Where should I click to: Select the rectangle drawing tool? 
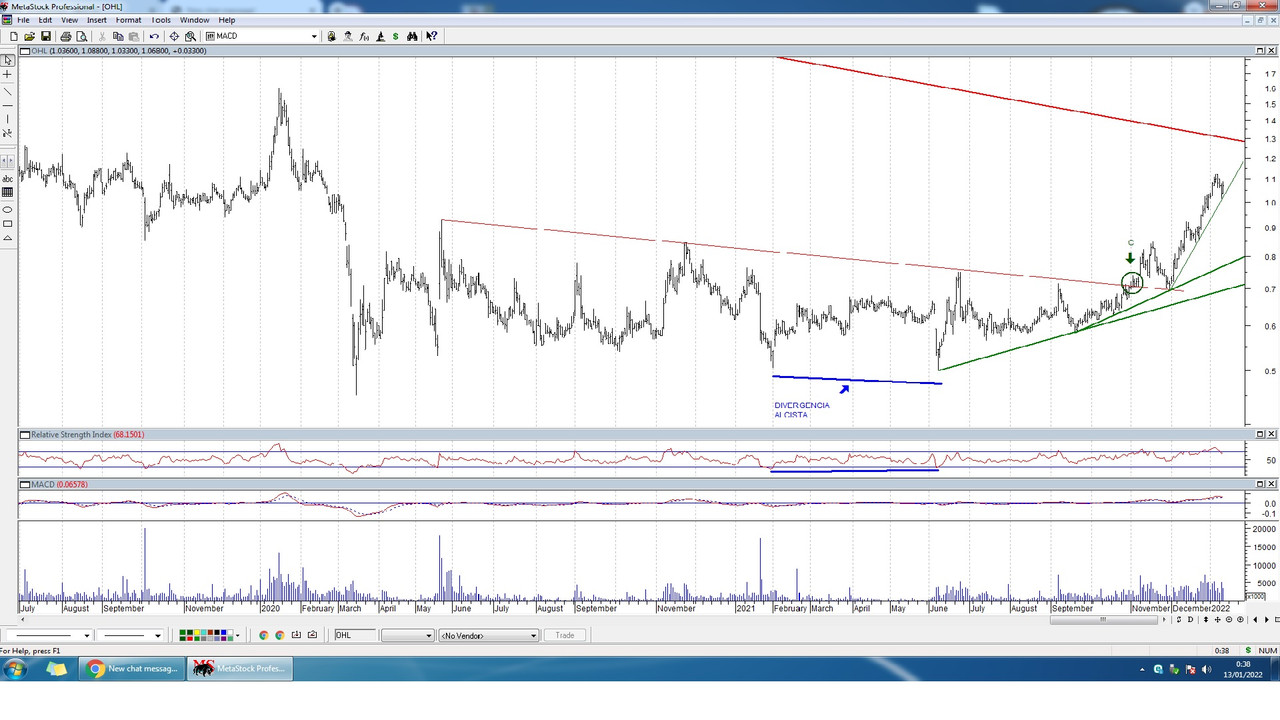8,224
